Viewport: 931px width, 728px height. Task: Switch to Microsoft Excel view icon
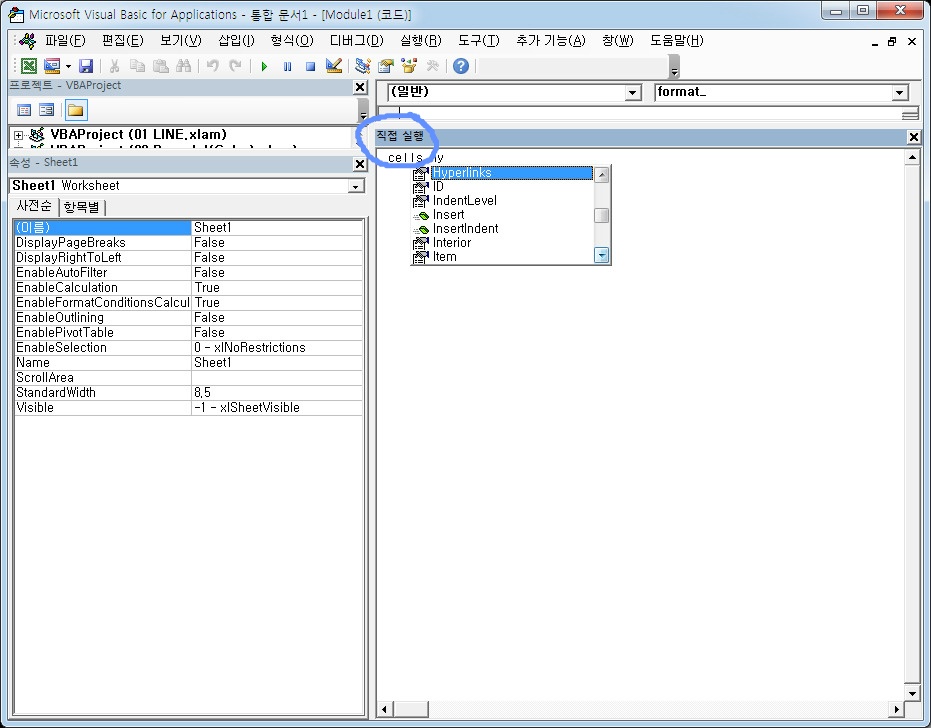pyautogui.click(x=28, y=66)
